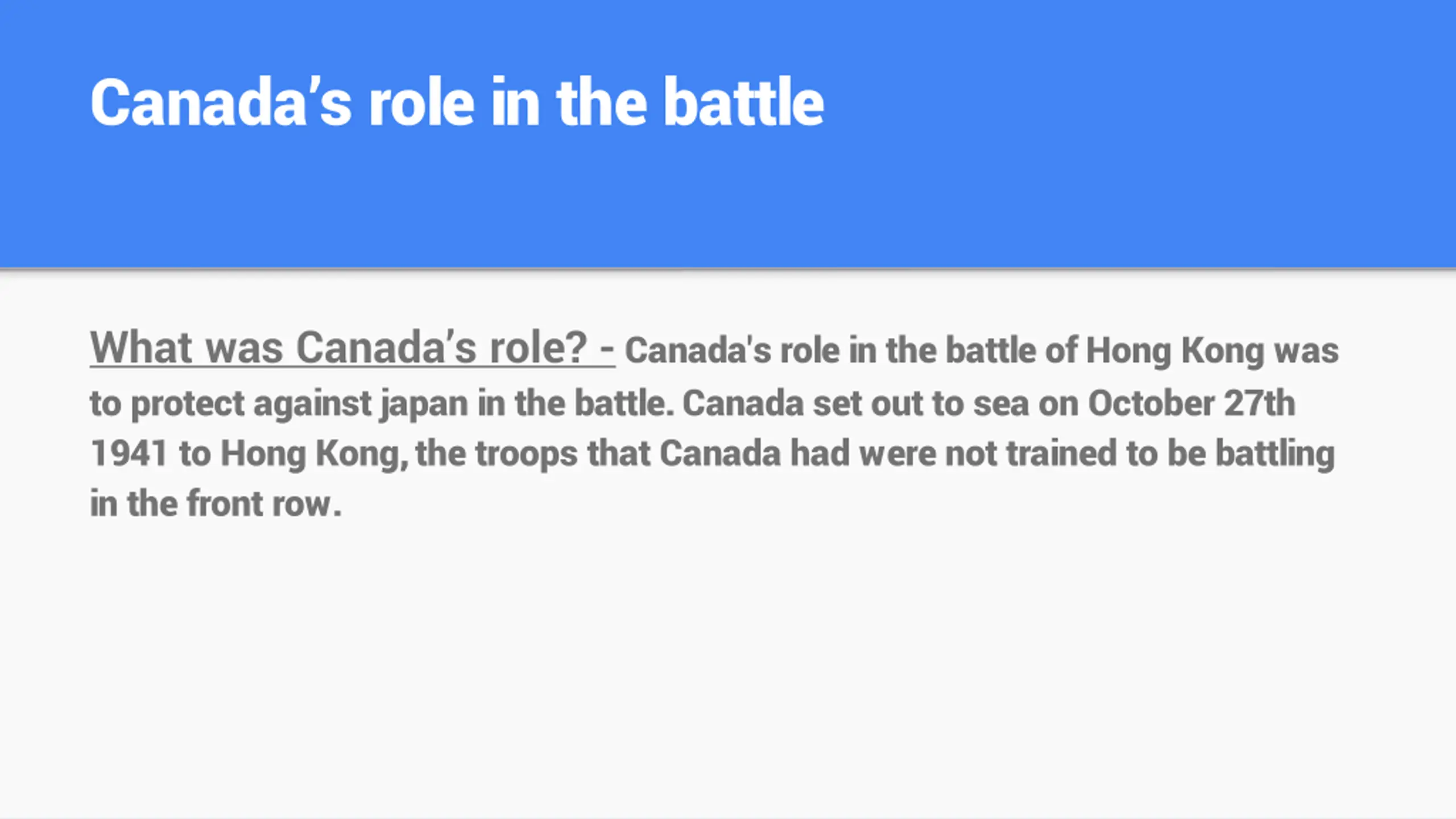Click the phrase "in the front row."
This screenshot has width=1456, height=819.
(216, 503)
